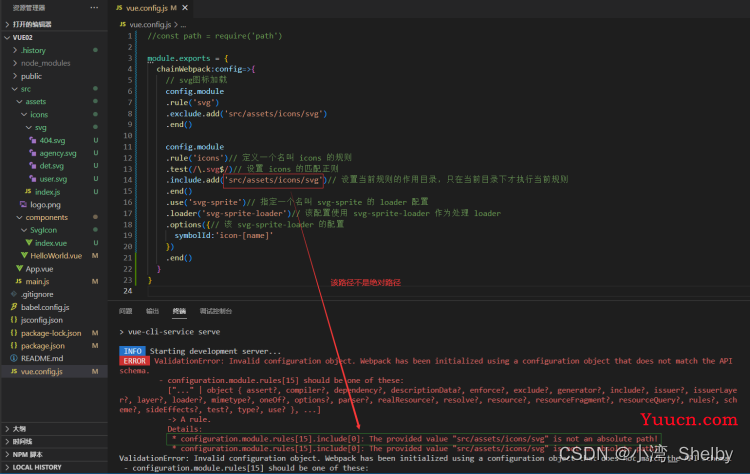Click the JS icon of index.js

point(28,191)
